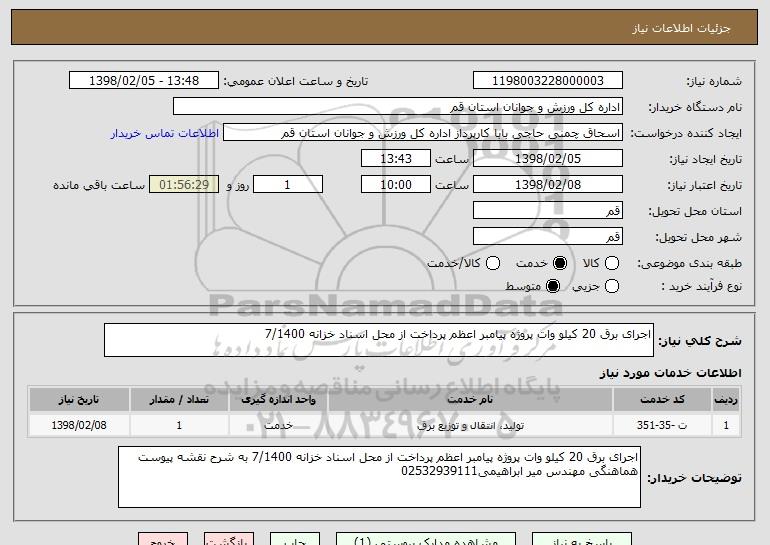Click the اطلاعات خدمات مورد نیاز heading
Image resolution: width=770 pixels, height=545 pixels.
coord(670,373)
